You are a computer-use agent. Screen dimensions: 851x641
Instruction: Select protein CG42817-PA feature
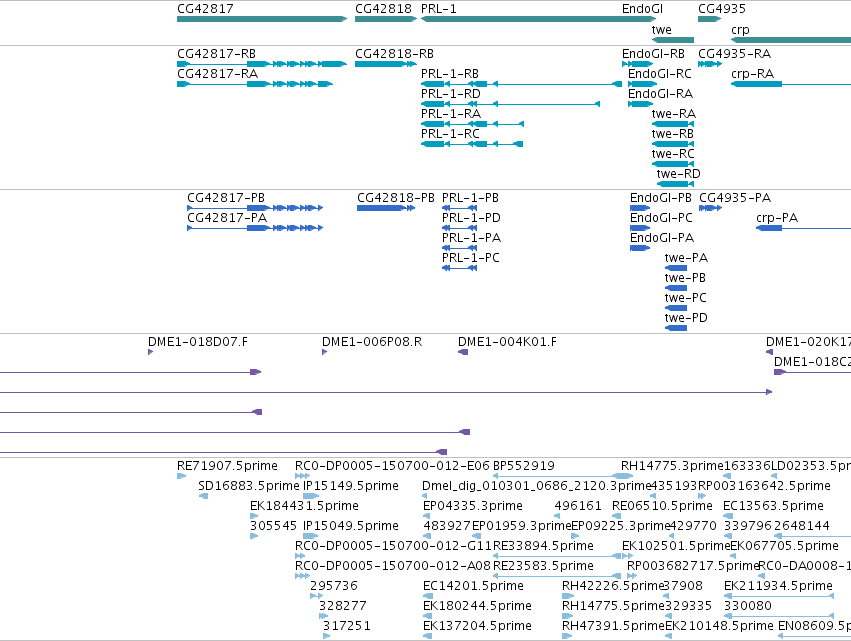click(255, 228)
